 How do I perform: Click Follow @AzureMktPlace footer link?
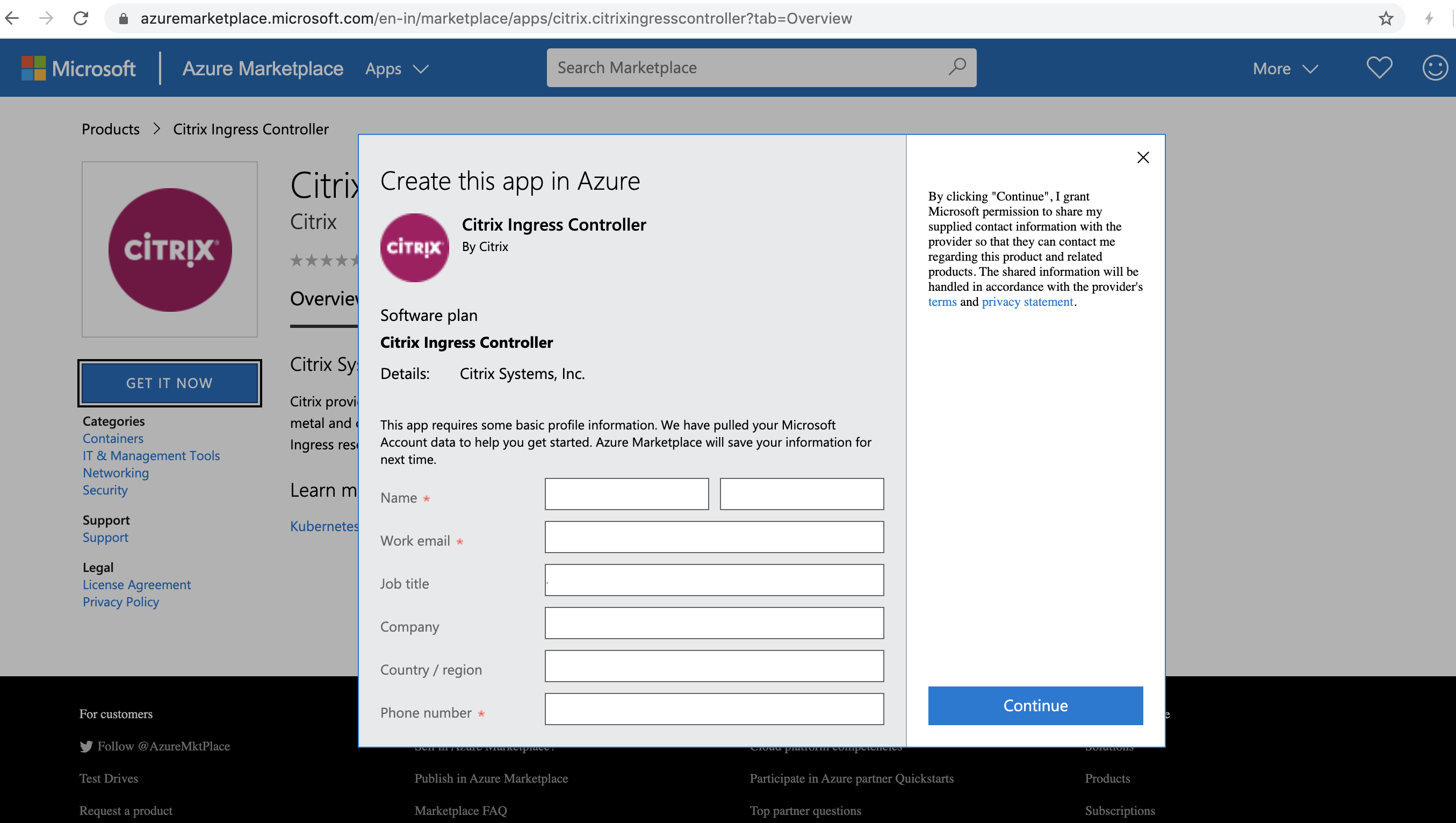point(163,746)
